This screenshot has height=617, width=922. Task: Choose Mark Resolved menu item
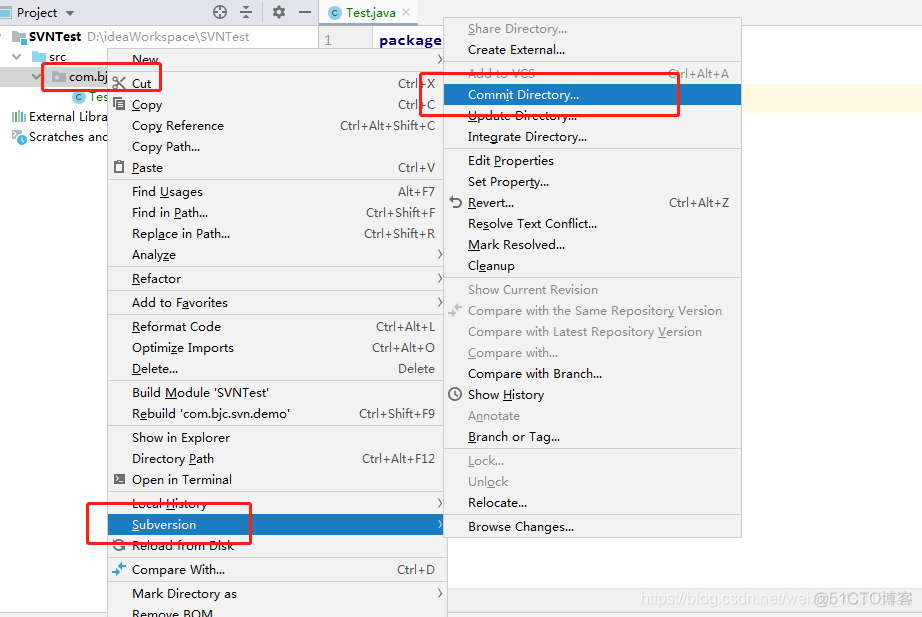592,245
